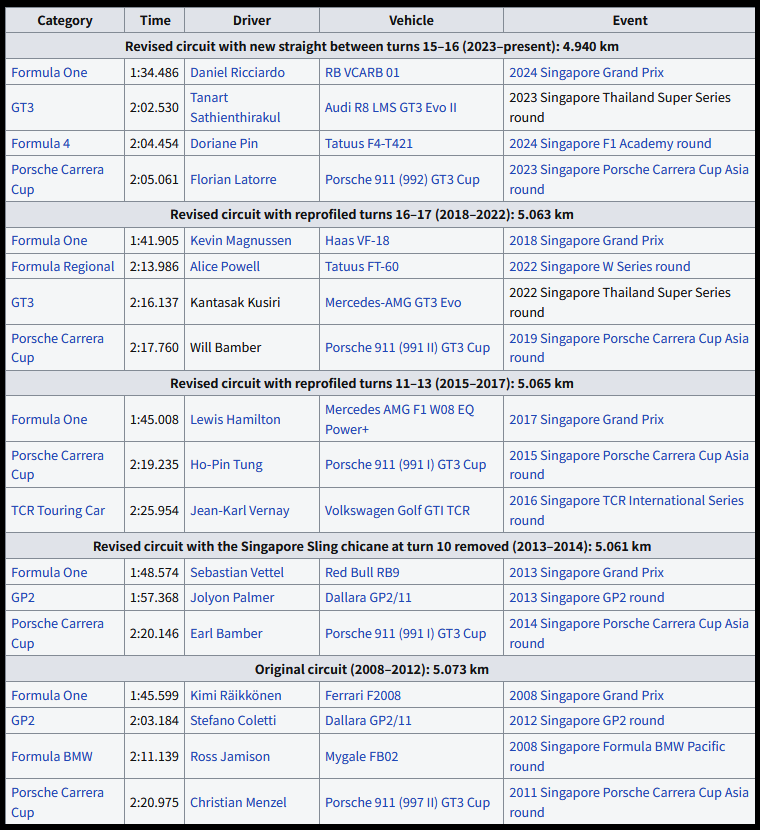The height and width of the screenshot is (830, 760).
Task: Click the Mygale FB02 link
Action: tap(361, 756)
